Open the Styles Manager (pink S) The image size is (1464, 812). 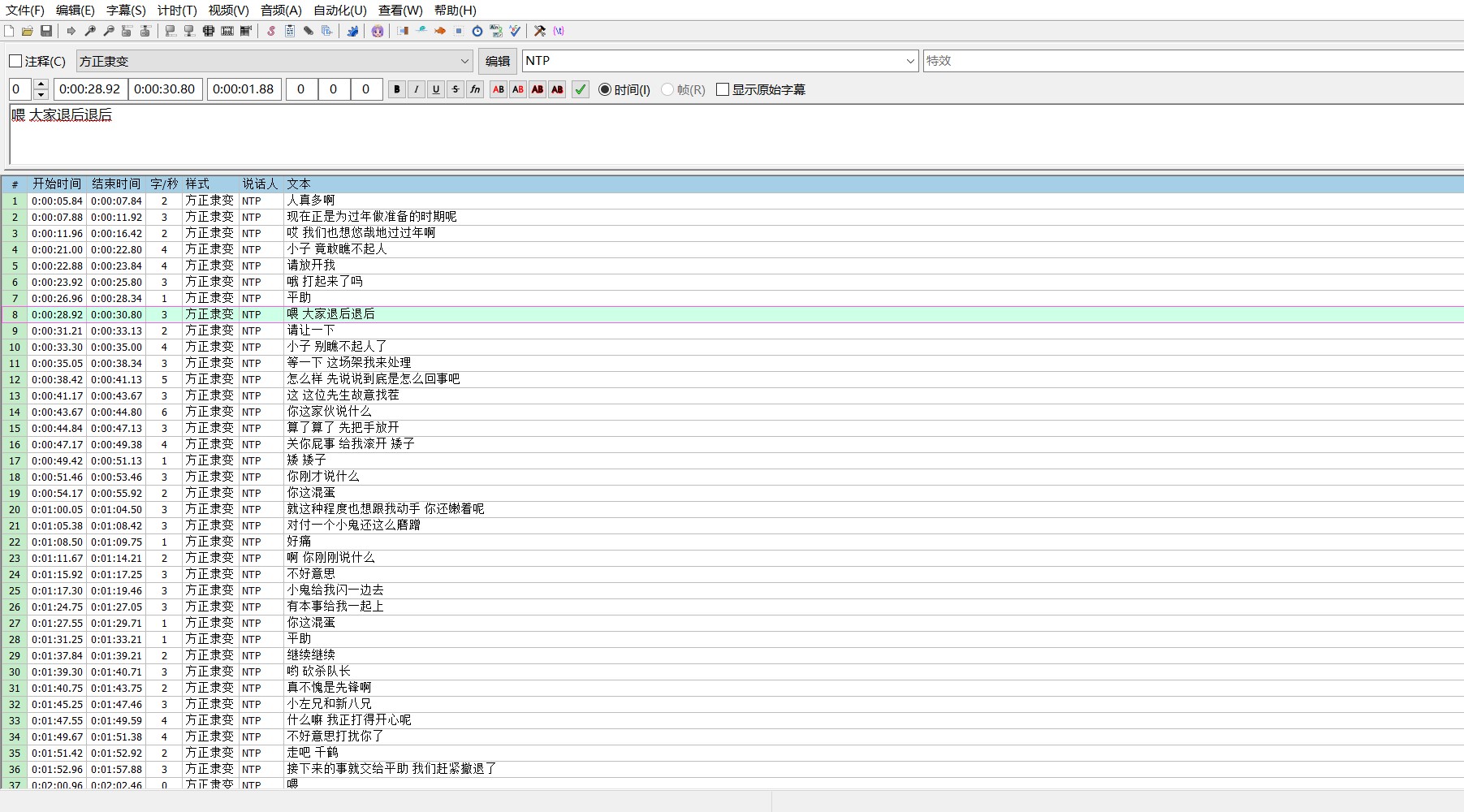tap(271, 31)
